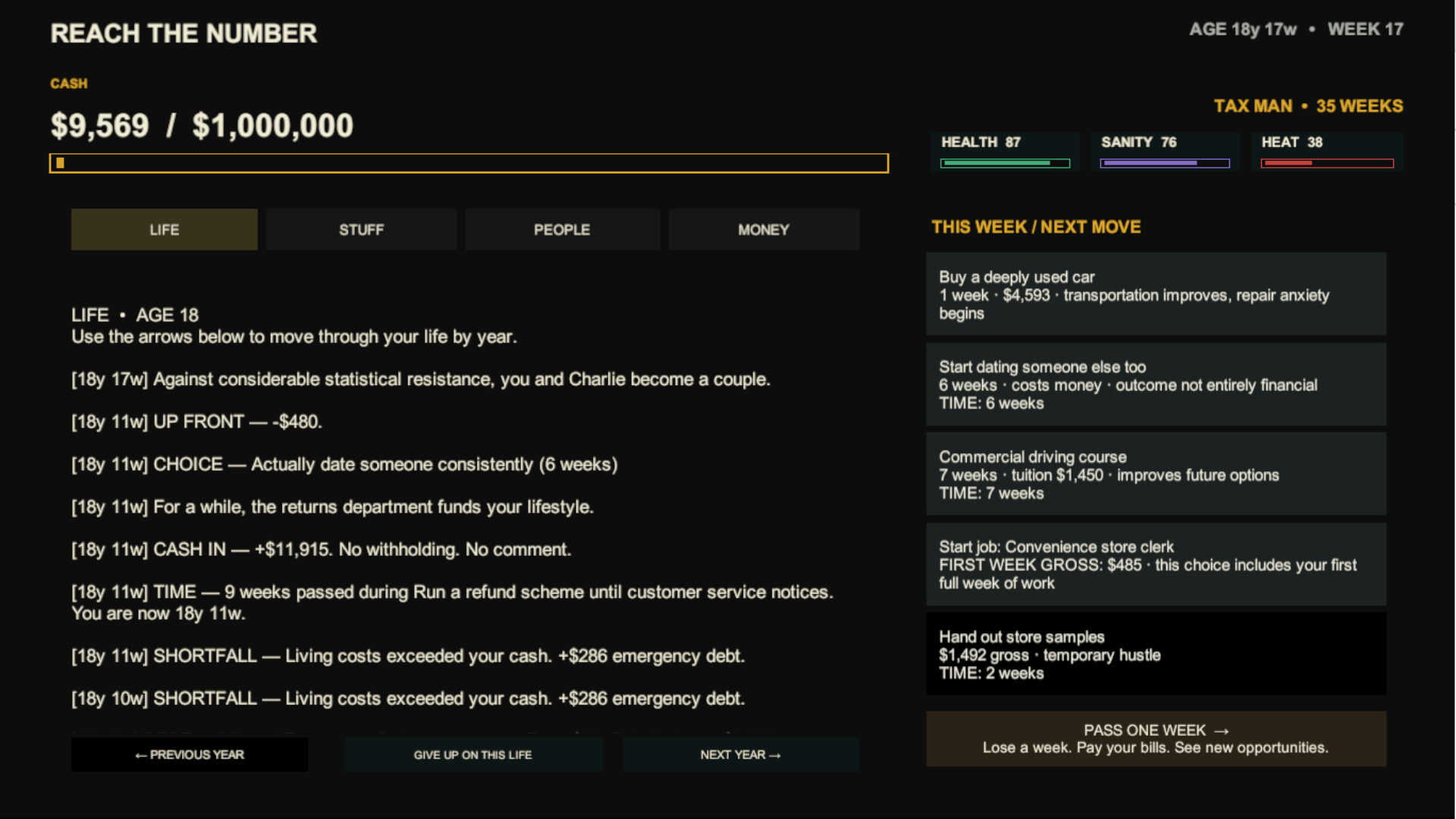The image size is (1456, 819).
Task: Click the 18y 10w SHORTFALL entry
Action: tap(408, 698)
